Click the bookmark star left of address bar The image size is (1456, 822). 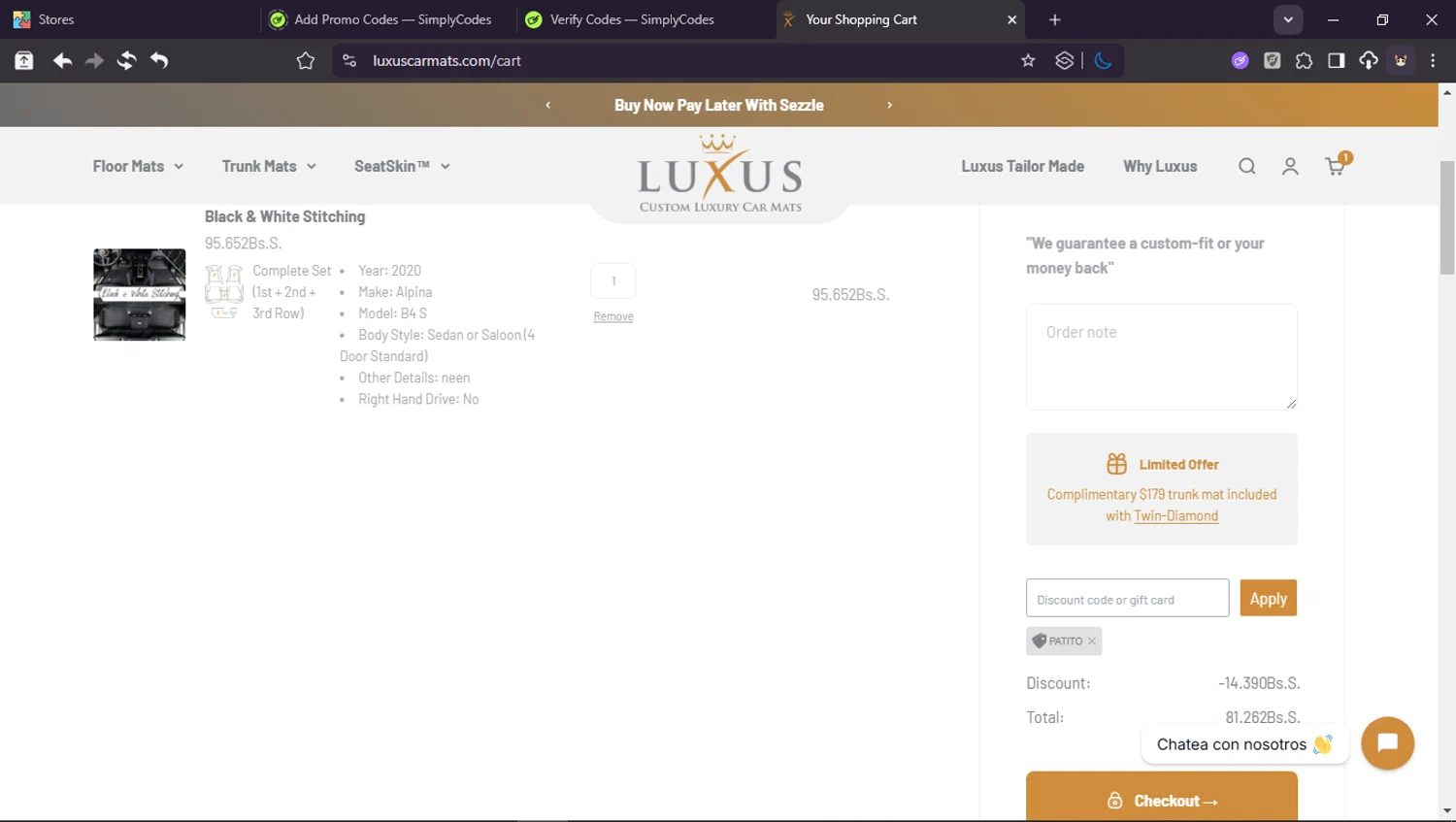click(x=306, y=60)
